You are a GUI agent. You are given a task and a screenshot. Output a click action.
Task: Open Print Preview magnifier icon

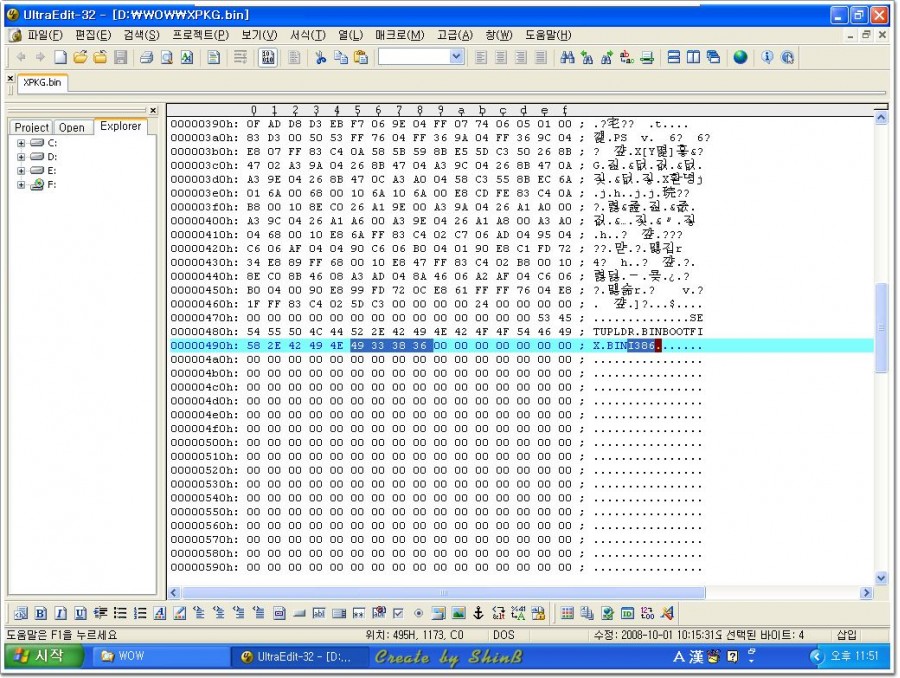pyautogui.click(x=166, y=57)
